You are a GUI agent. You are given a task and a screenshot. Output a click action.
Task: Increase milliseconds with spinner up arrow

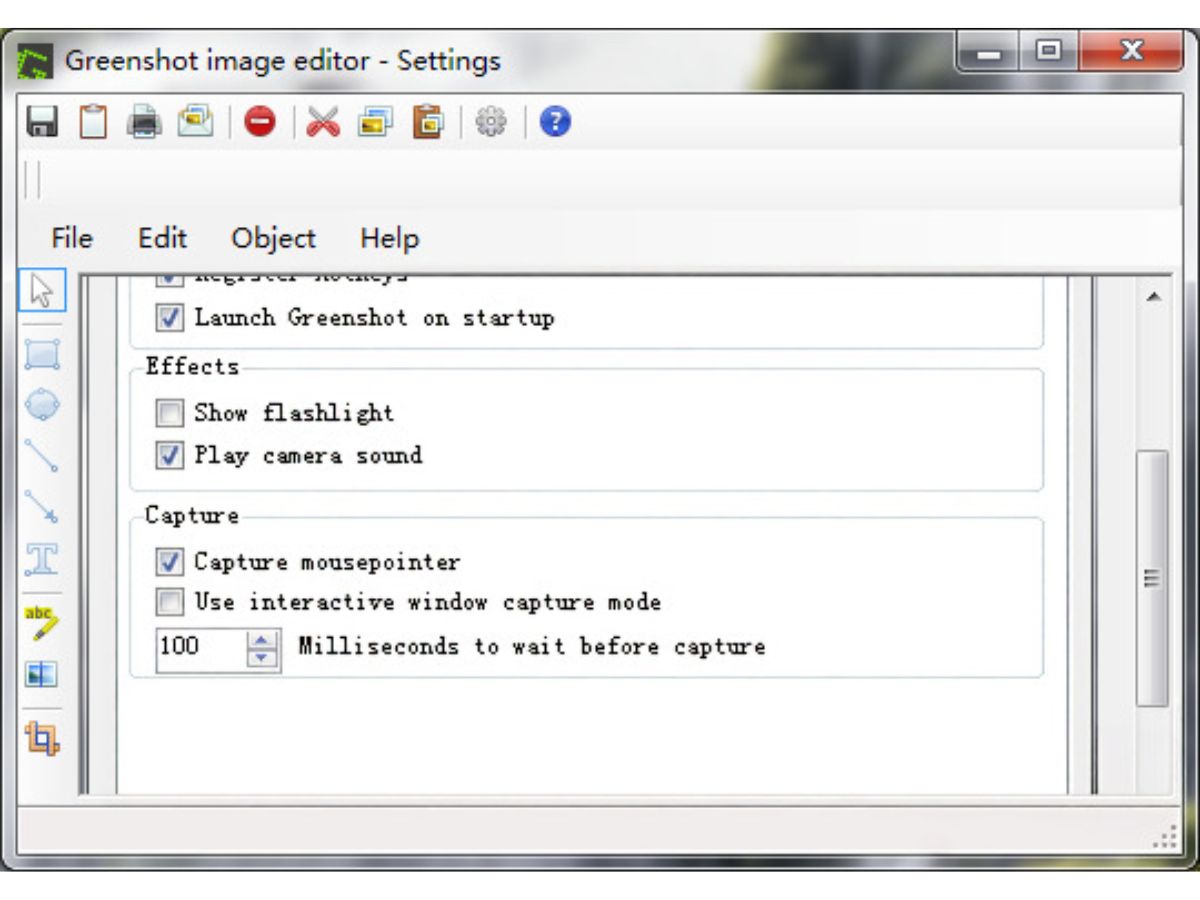coord(262,638)
